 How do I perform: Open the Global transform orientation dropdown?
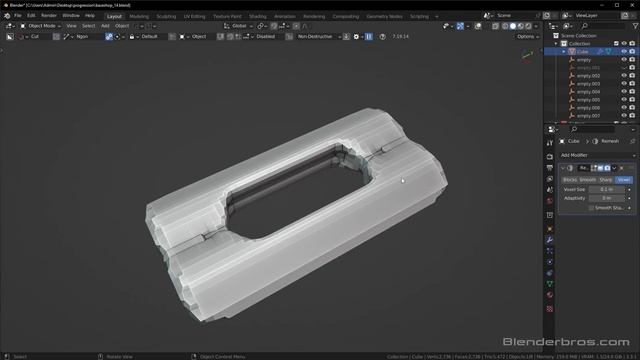click(238, 26)
